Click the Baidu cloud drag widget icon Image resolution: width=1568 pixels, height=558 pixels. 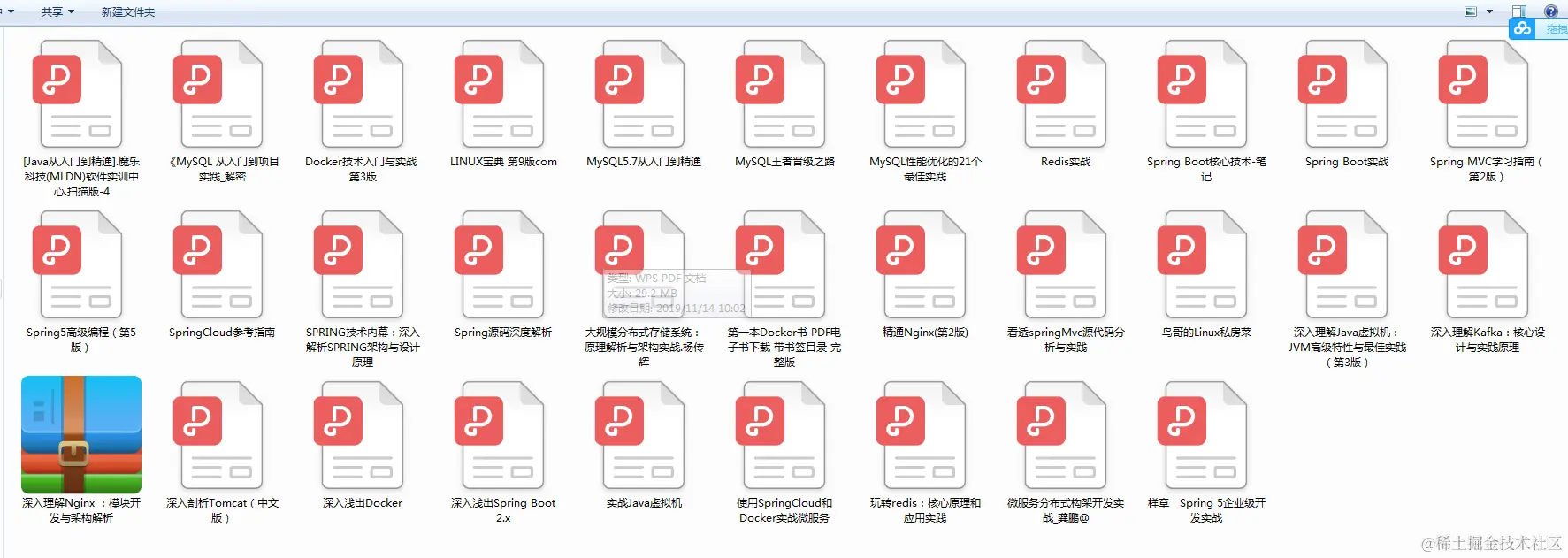pyautogui.click(x=1522, y=28)
